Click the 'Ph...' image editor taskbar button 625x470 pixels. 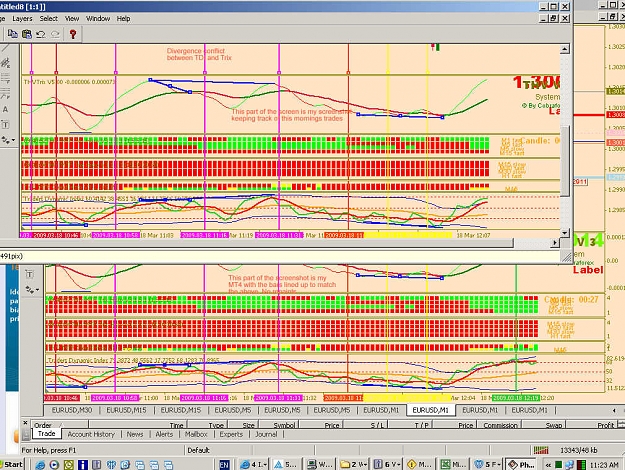(x=521, y=465)
